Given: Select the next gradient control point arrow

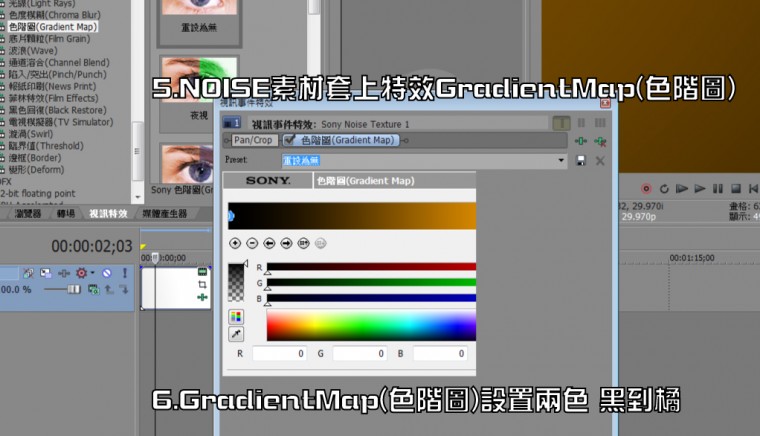Looking at the screenshot, I should 286,243.
